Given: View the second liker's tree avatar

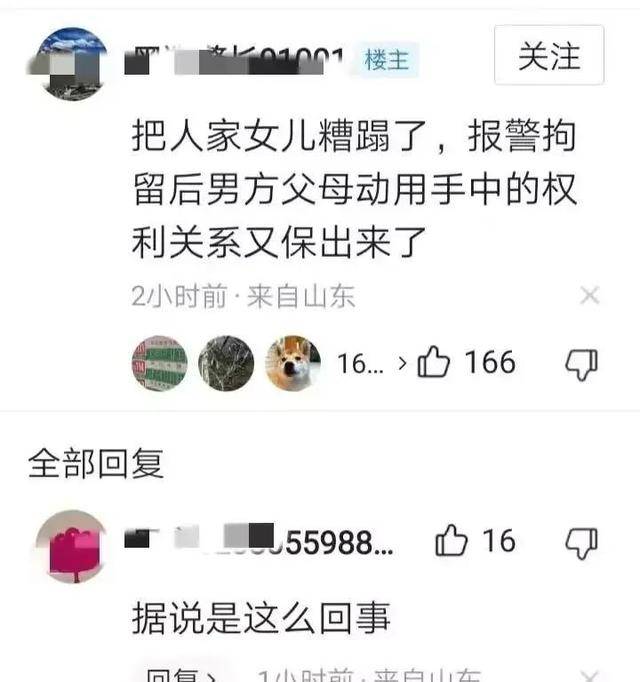Looking at the screenshot, I should pyautogui.click(x=226, y=363).
